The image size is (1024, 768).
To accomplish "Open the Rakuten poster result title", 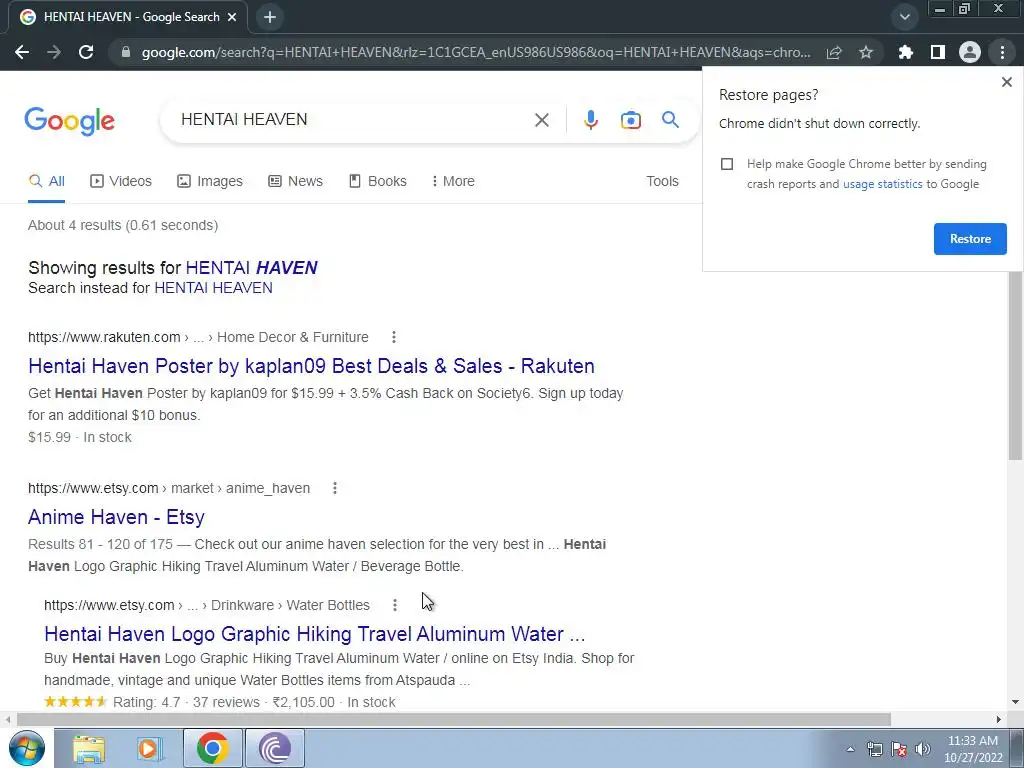I will coord(312,366).
